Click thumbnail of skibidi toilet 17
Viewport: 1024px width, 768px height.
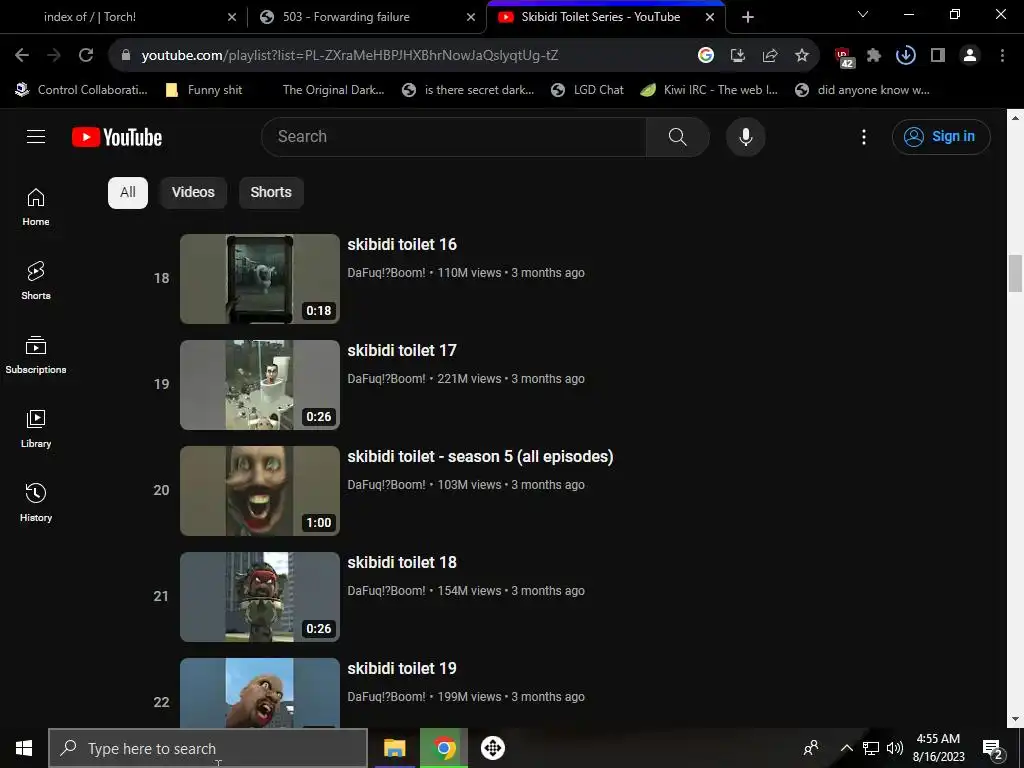coord(260,385)
